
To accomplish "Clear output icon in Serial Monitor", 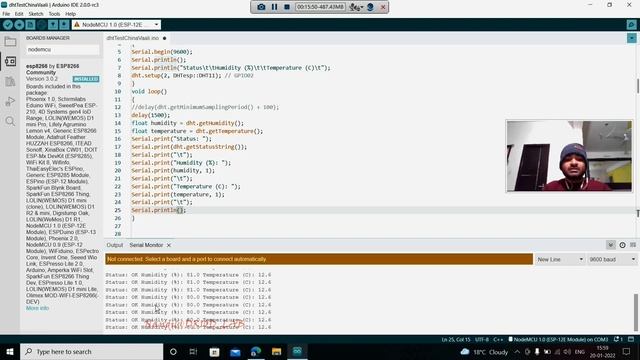I will tap(633, 245).
